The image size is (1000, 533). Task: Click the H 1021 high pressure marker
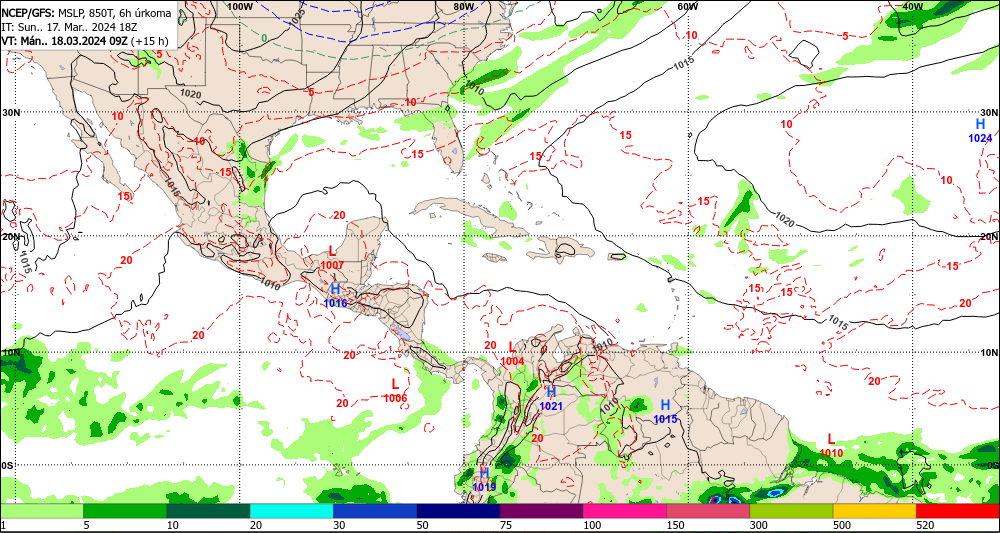coord(551,398)
